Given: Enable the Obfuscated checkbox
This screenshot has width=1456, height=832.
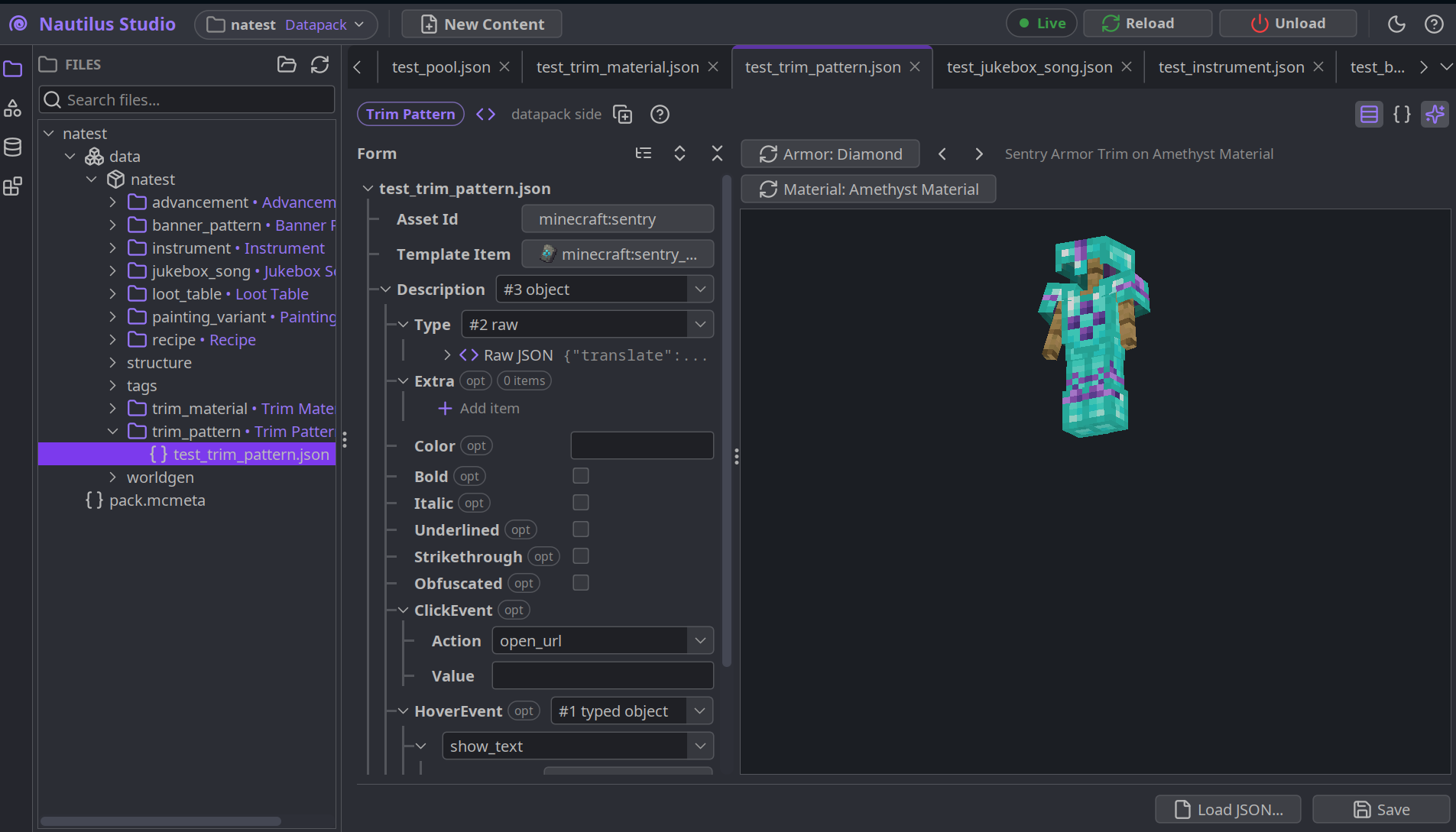Looking at the screenshot, I should coord(581,583).
